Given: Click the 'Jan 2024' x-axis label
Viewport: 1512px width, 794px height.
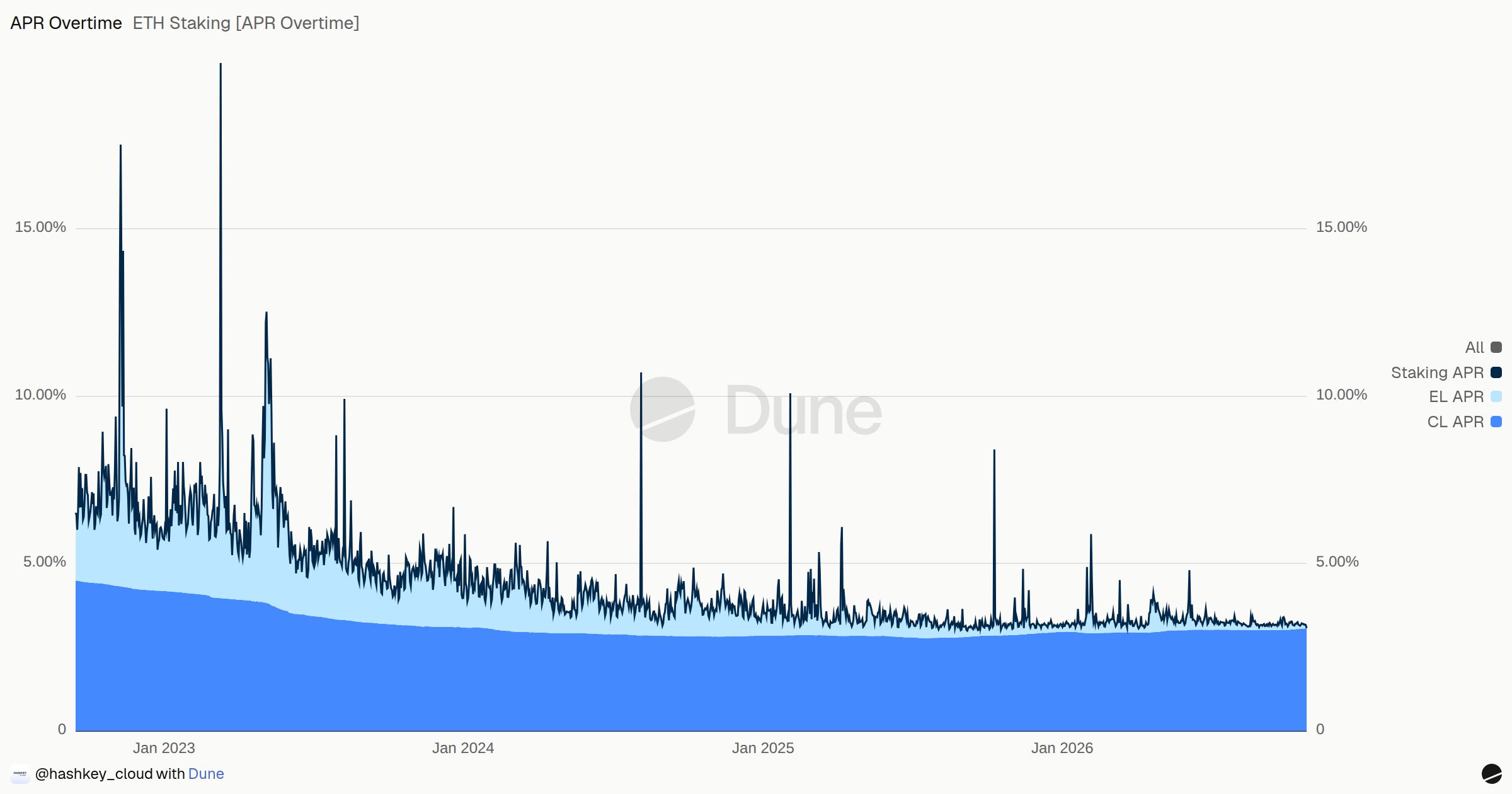Looking at the screenshot, I should pos(463,748).
